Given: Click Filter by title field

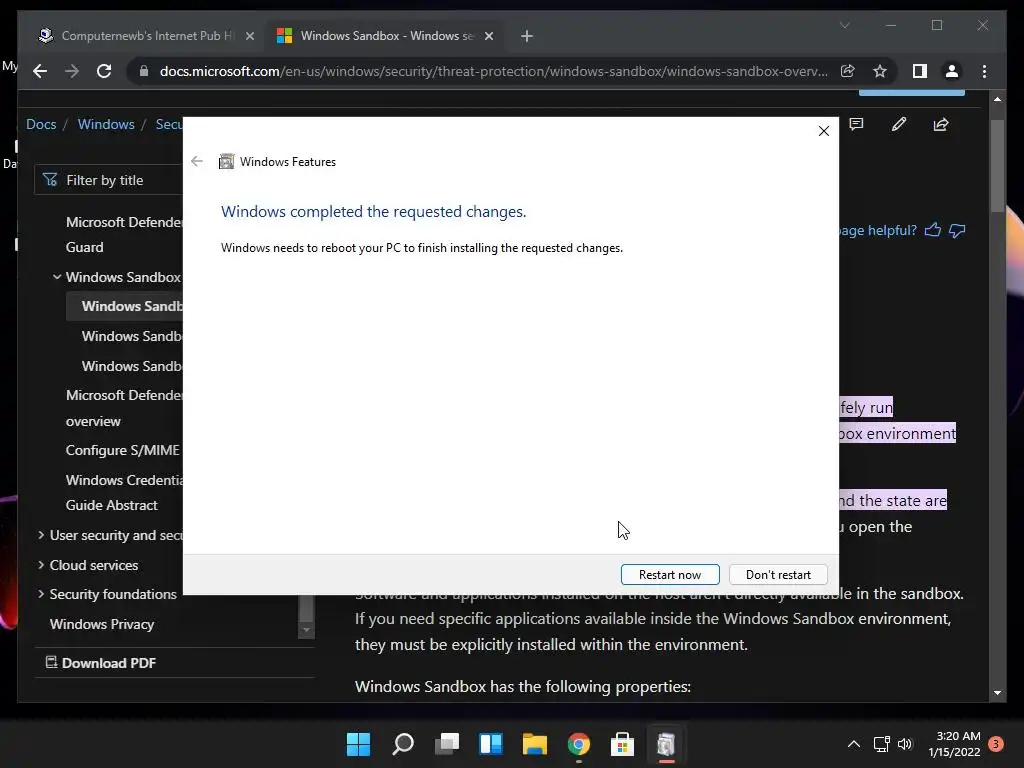Looking at the screenshot, I should point(109,180).
